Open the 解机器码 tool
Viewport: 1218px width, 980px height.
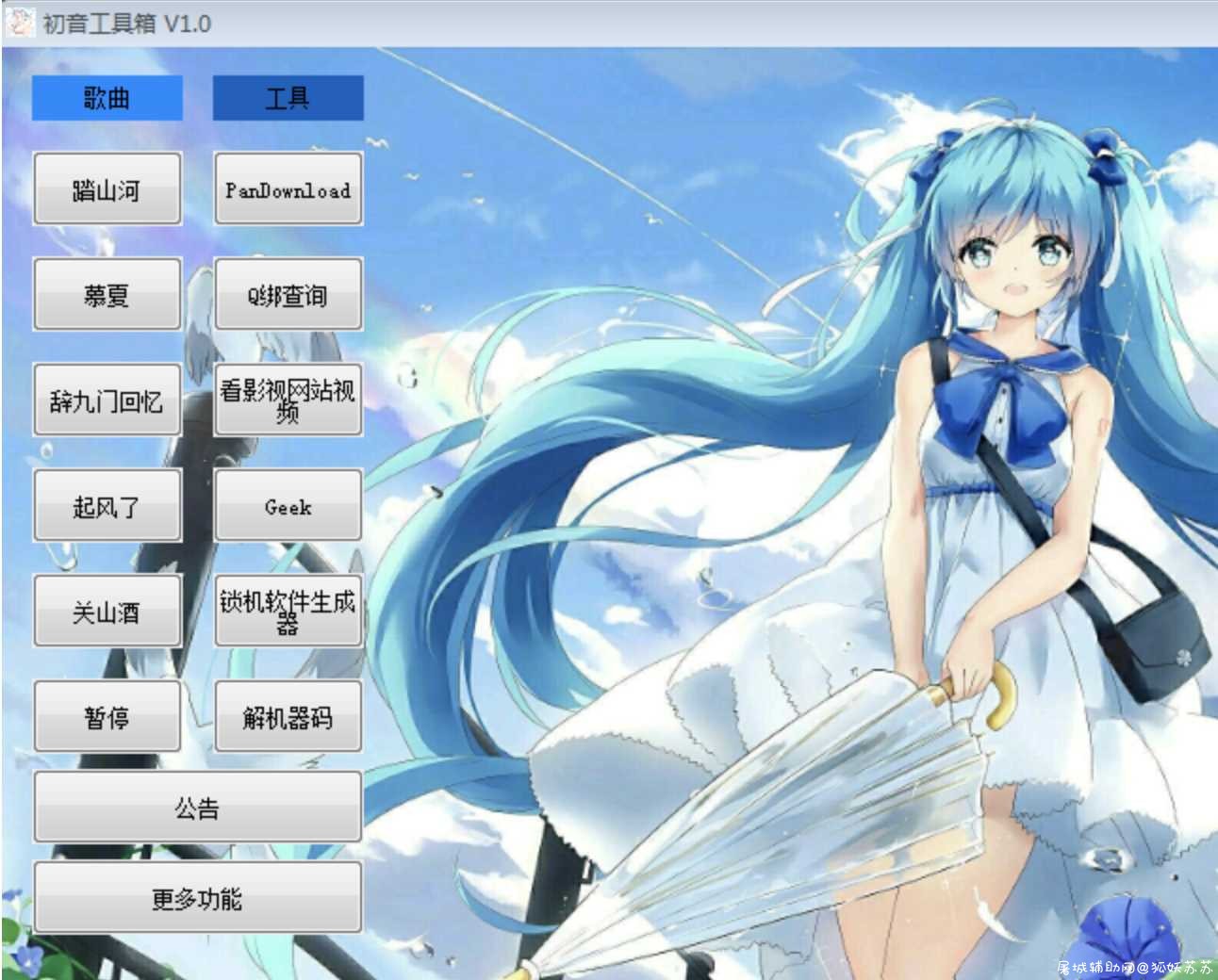(x=288, y=717)
